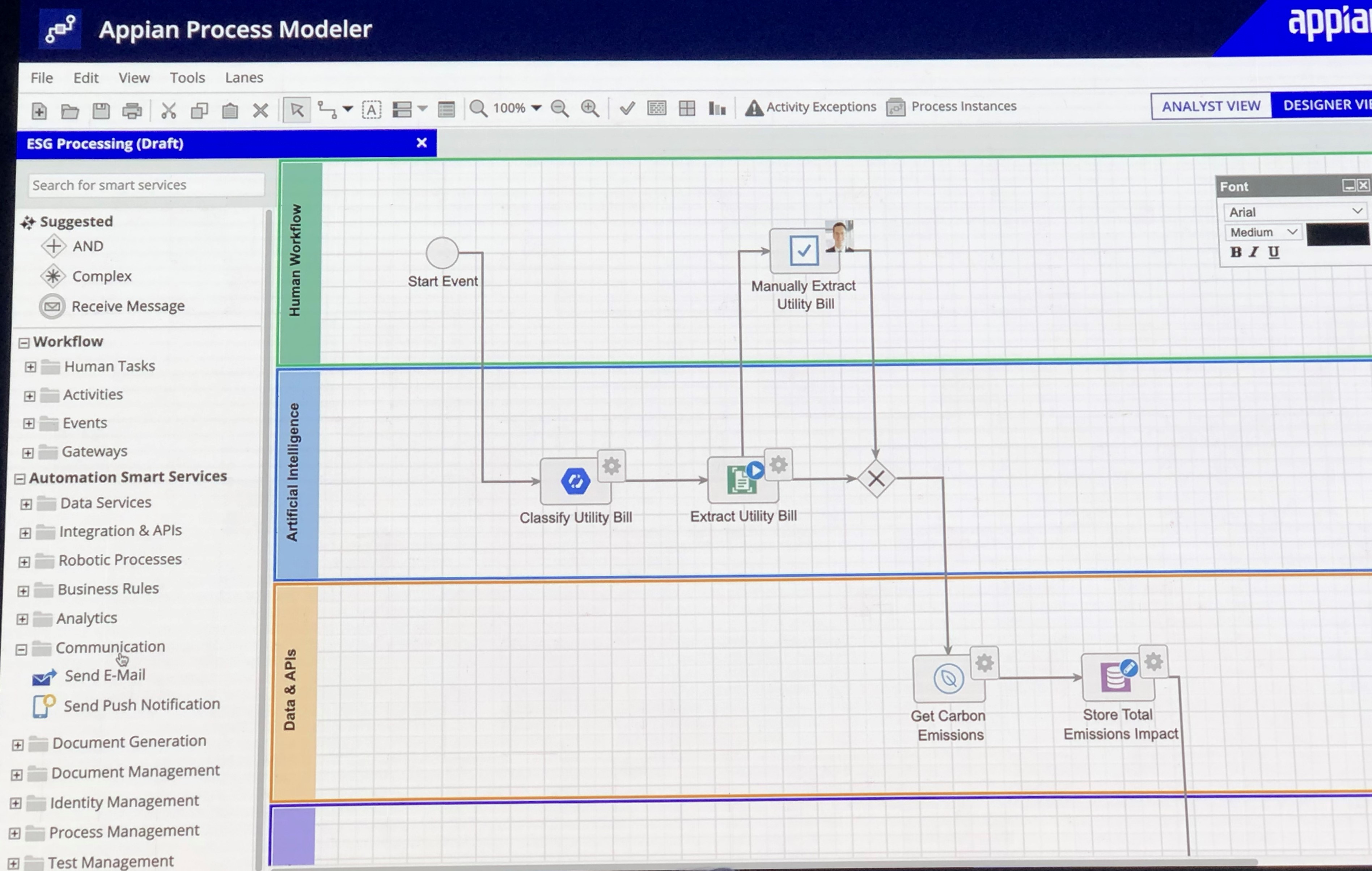
Task: Add the suggested Complex gateway
Action: (86, 277)
